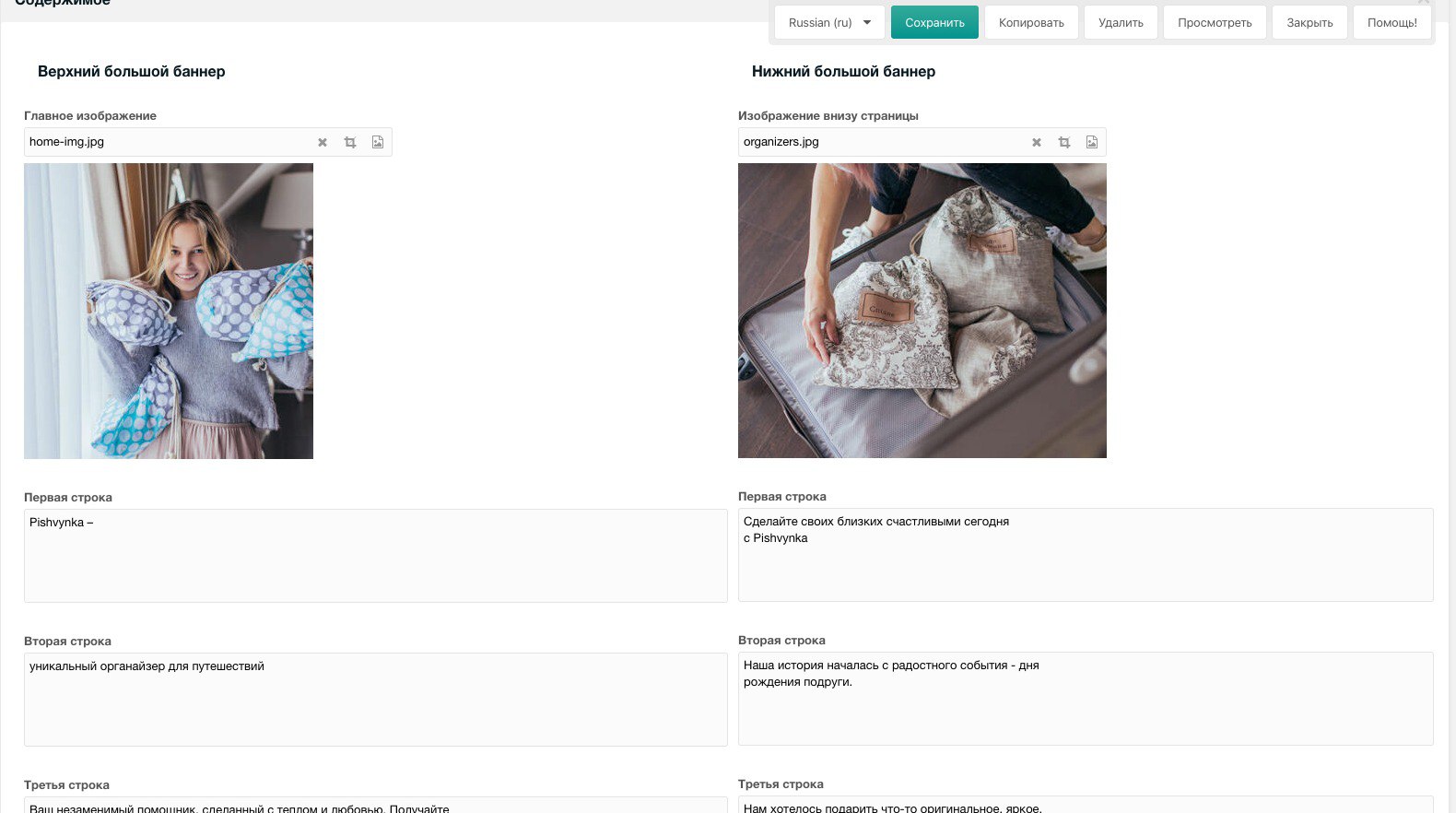Viewport: 1456px width, 813px height.
Task: Edit bottom banner Первая строка text area
Action: tap(1086, 555)
